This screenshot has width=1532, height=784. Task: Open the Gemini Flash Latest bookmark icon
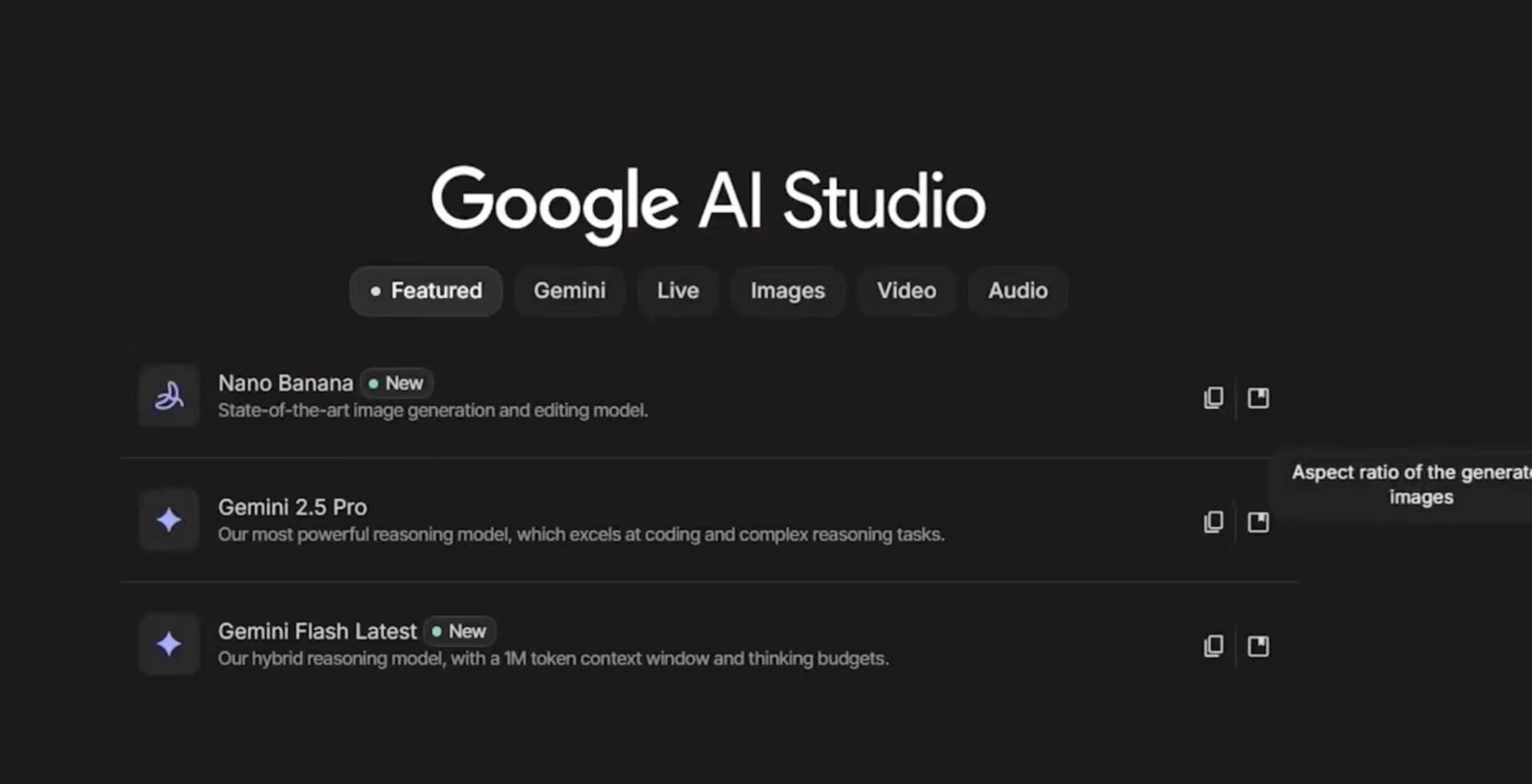click(x=1258, y=645)
